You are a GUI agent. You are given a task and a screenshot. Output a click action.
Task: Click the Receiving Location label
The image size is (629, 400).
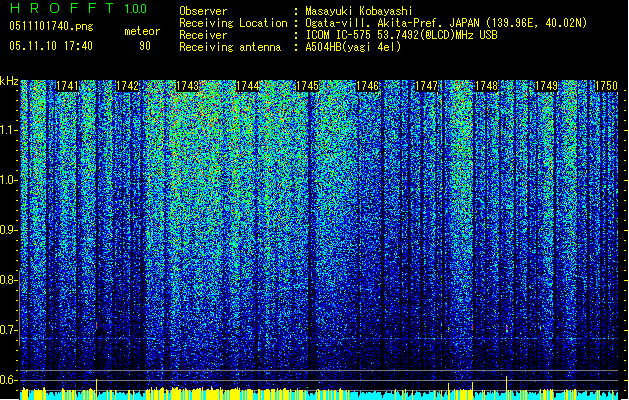[233, 23]
